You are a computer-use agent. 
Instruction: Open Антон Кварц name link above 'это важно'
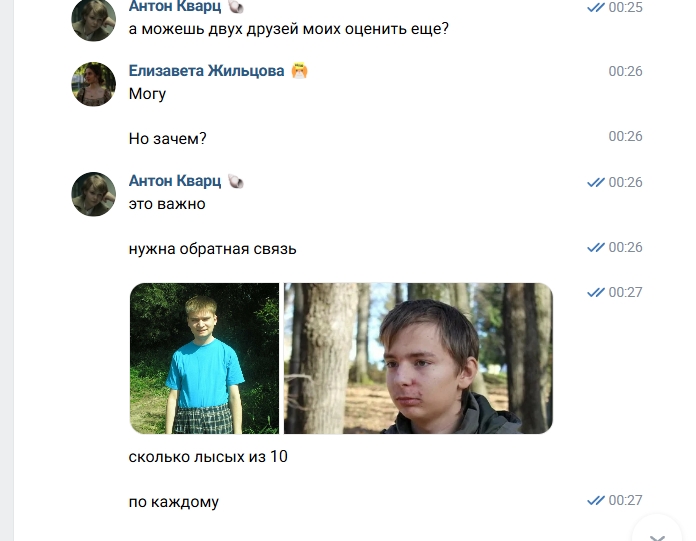[x=175, y=181]
